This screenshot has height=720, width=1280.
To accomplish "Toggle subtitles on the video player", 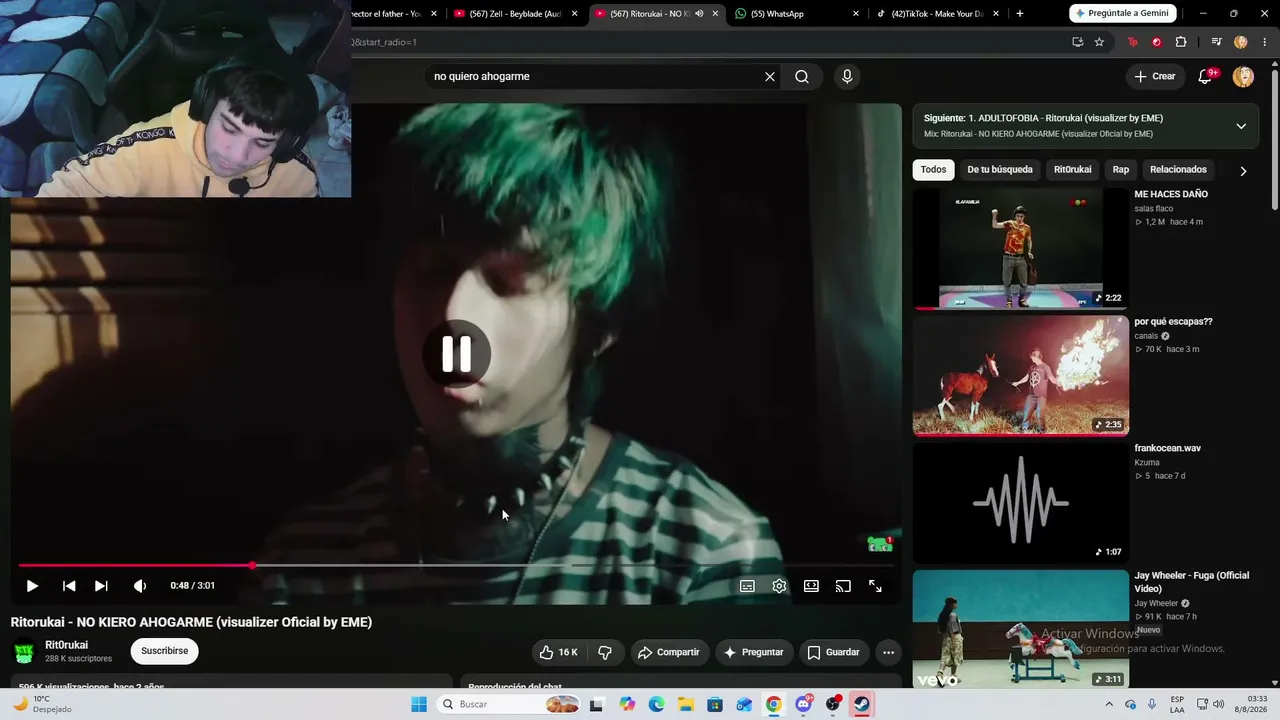I will click(x=747, y=586).
